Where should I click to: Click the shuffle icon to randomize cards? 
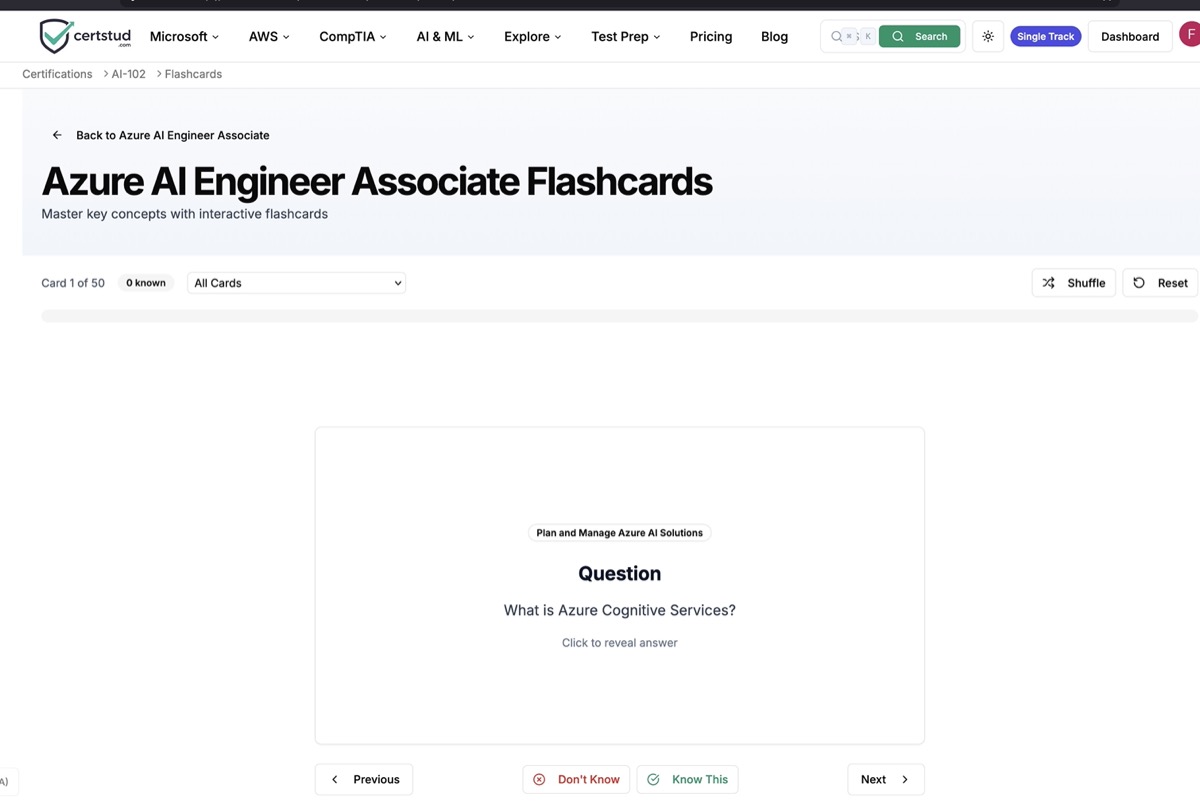click(x=1048, y=282)
